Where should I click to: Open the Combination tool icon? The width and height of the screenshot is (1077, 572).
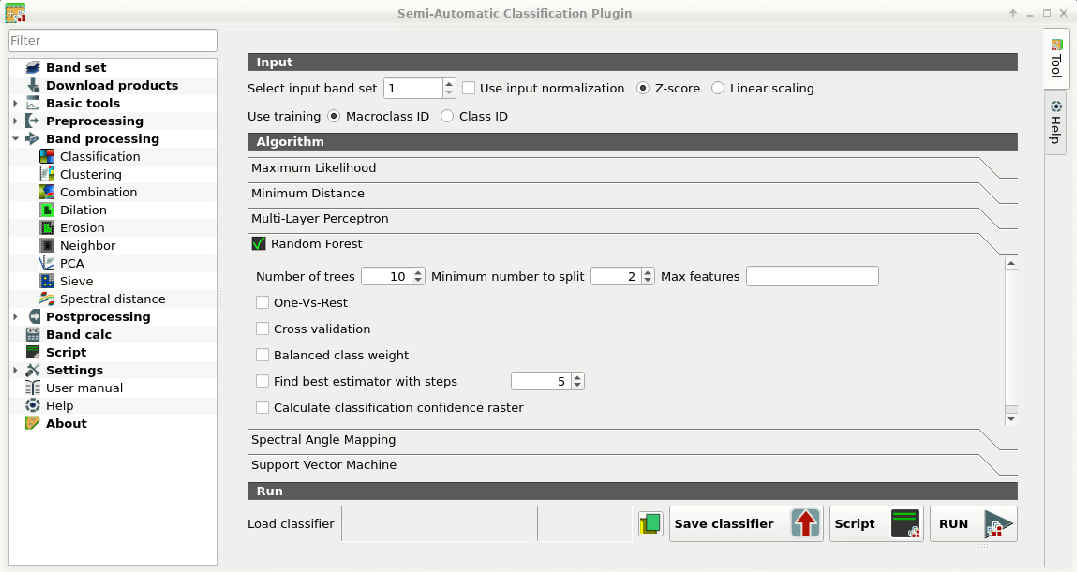pos(46,192)
